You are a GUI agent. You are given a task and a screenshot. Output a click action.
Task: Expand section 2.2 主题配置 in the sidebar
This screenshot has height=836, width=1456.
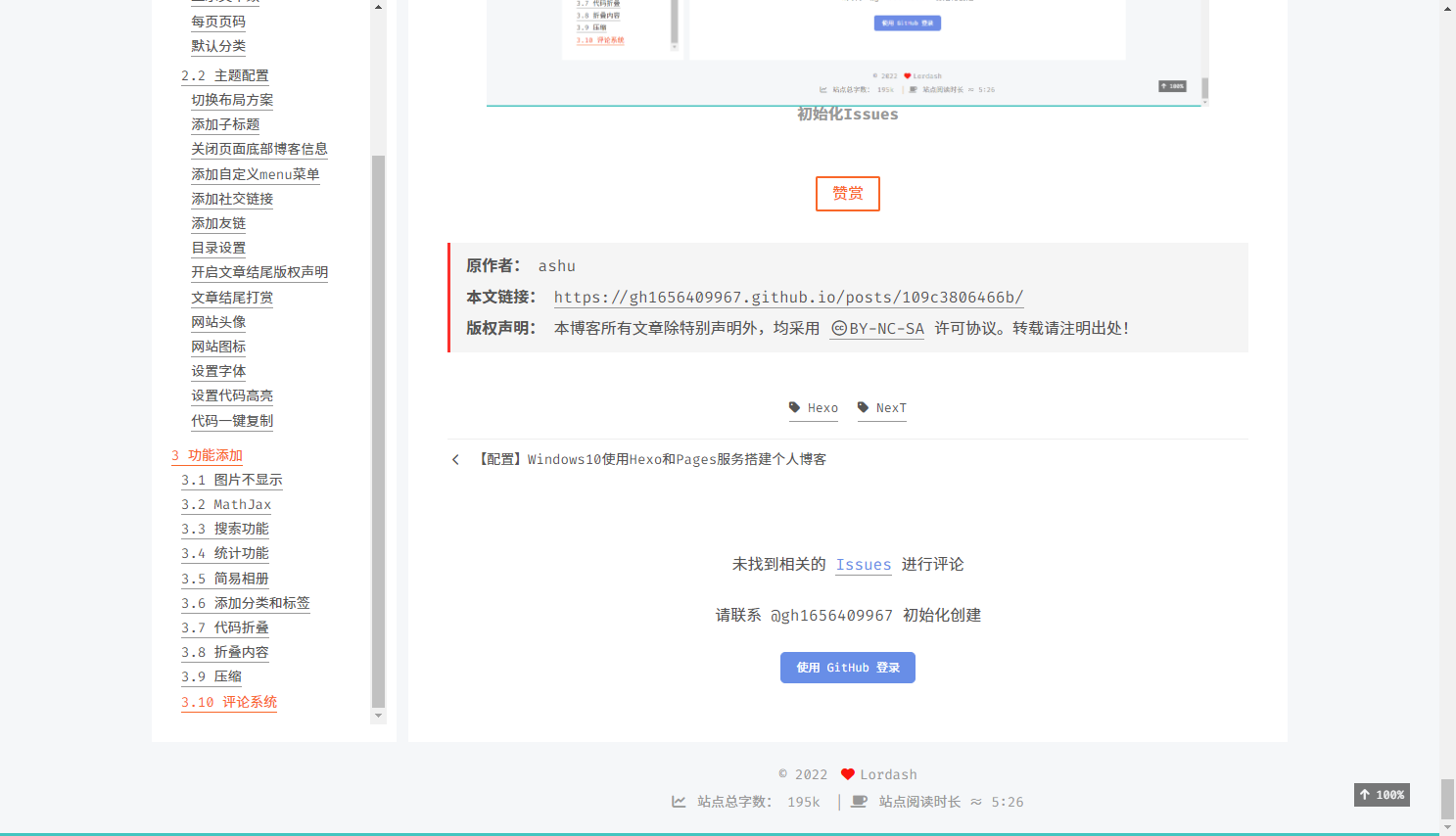226,74
